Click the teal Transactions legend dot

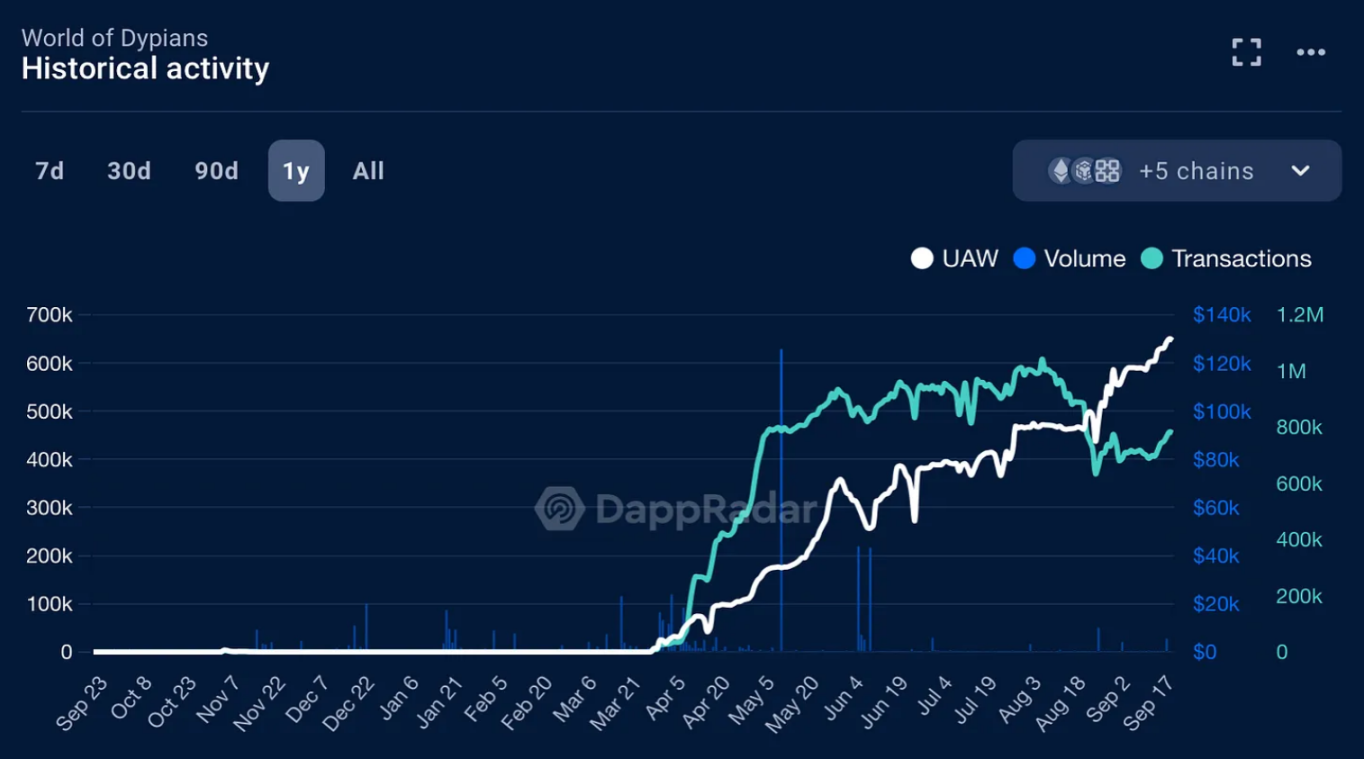(x=1152, y=259)
